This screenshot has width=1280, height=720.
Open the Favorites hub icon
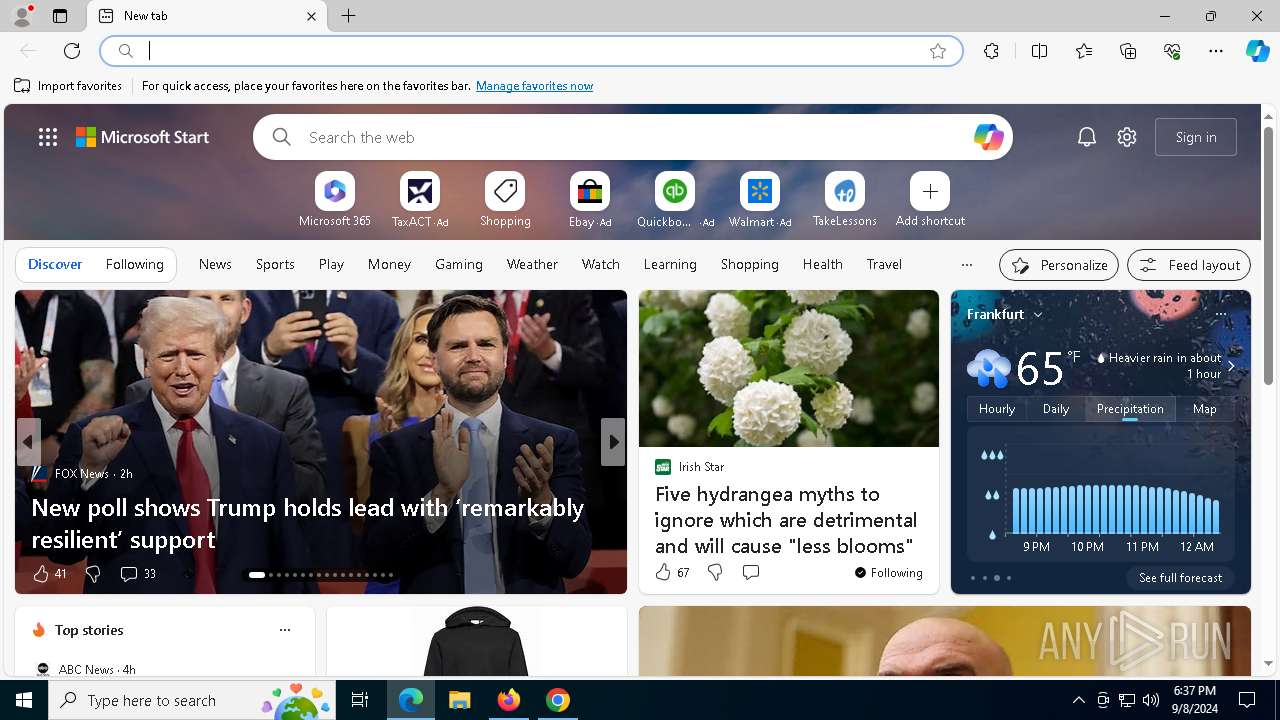click(1084, 51)
